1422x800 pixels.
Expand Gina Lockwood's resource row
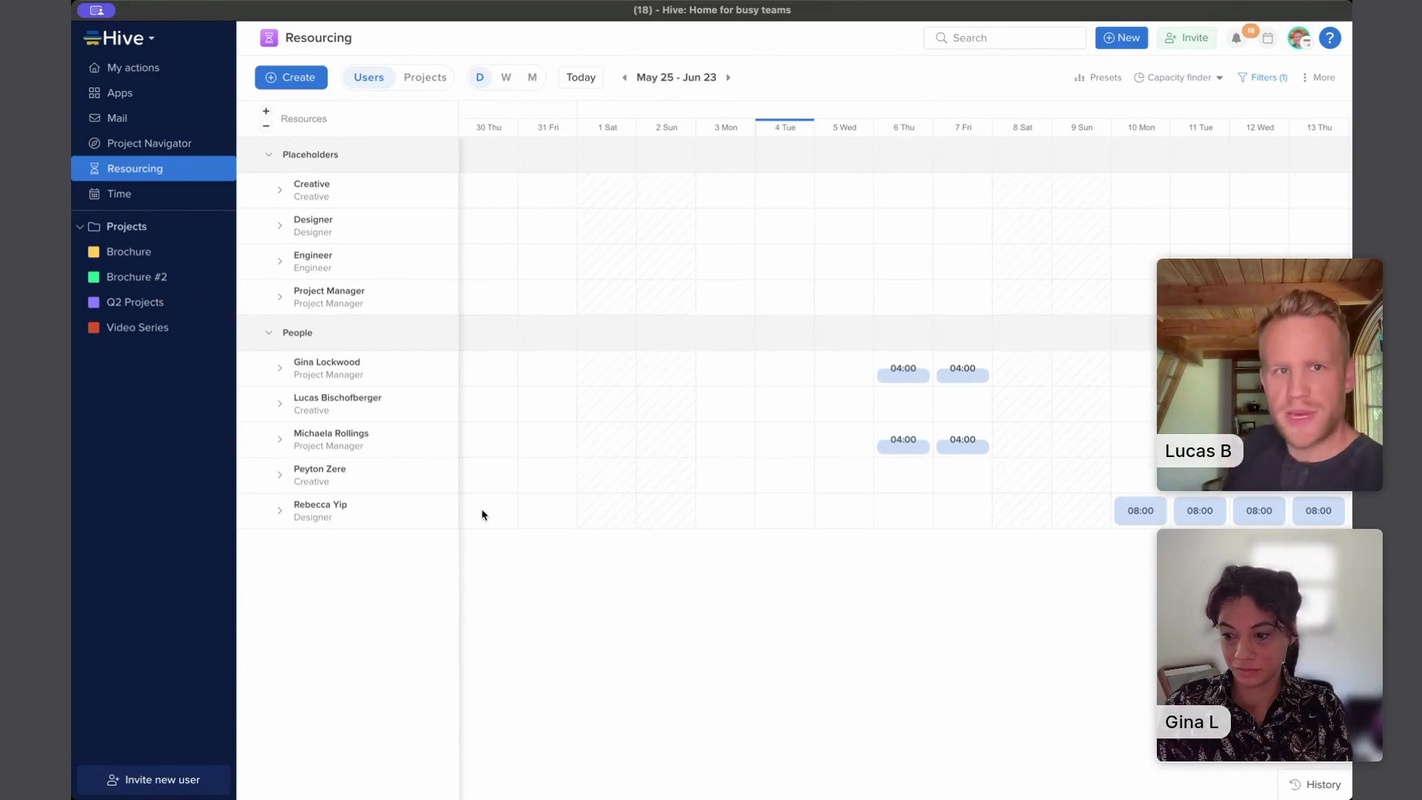tap(280, 368)
